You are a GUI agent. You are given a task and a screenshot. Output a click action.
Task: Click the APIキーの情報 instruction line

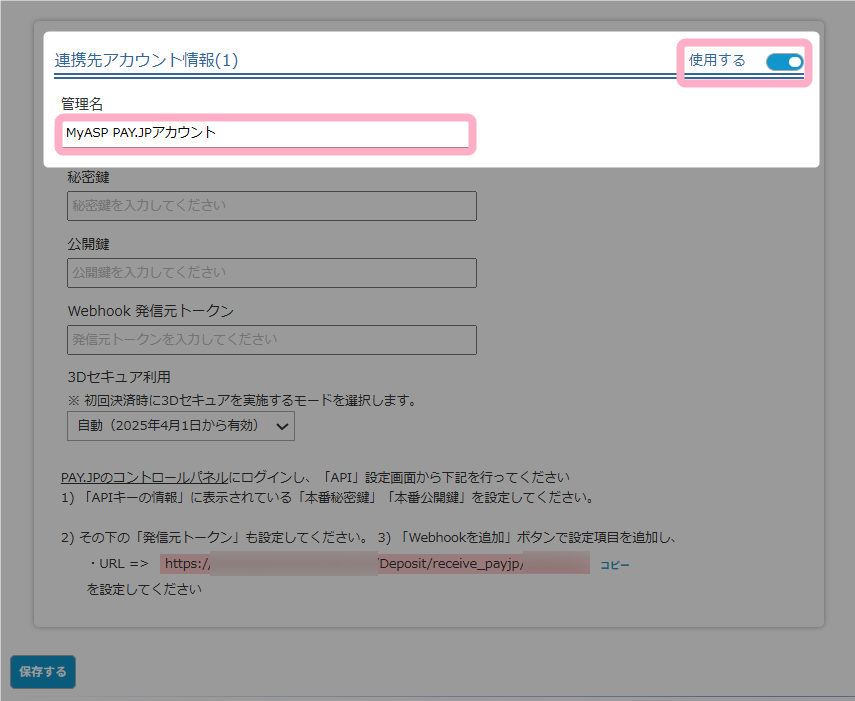pyautogui.click(x=328, y=497)
